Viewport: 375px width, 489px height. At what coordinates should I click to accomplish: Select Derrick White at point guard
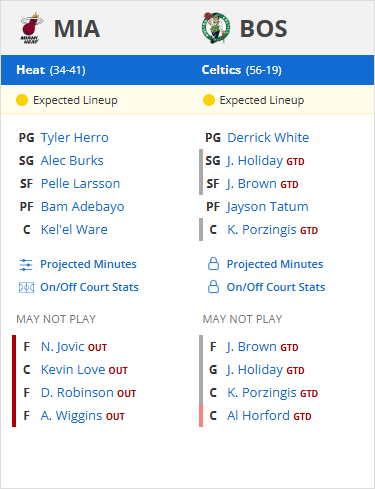268,138
